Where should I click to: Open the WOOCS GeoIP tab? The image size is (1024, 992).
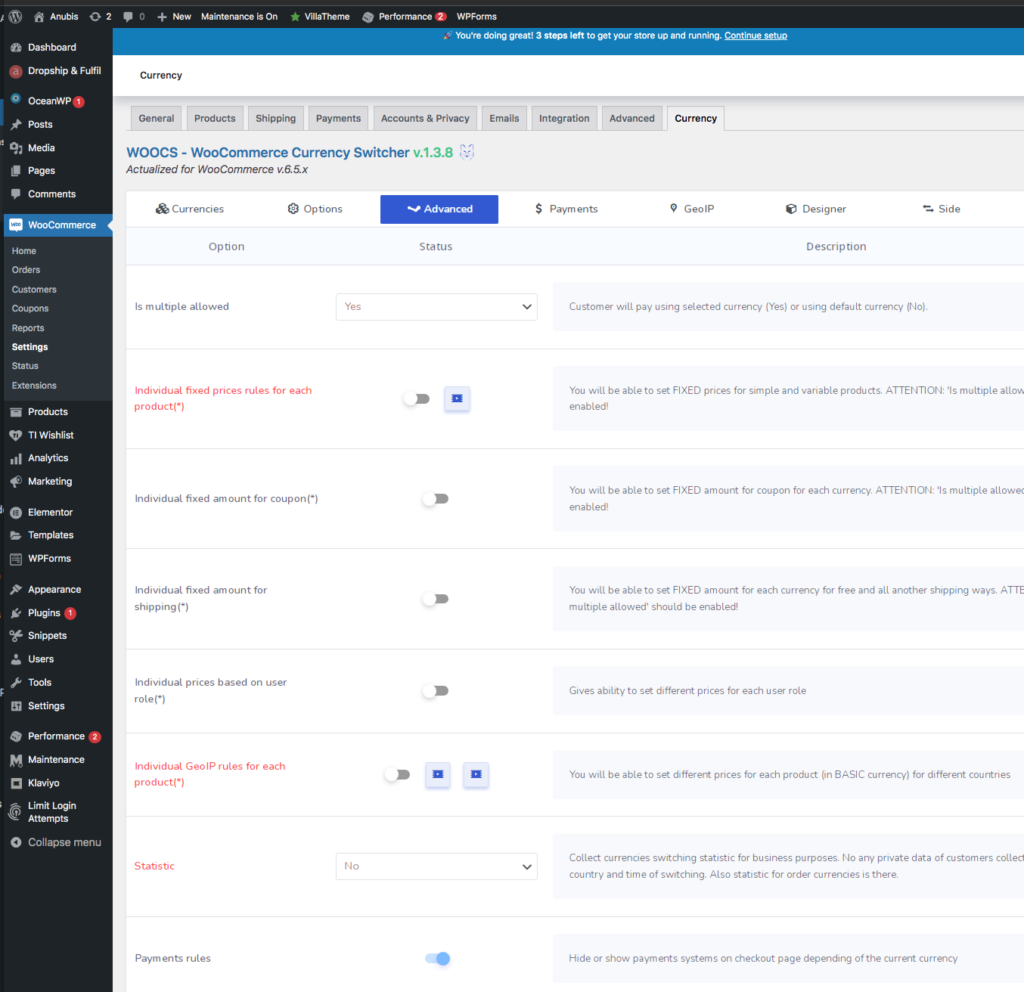tap(692, 209)
